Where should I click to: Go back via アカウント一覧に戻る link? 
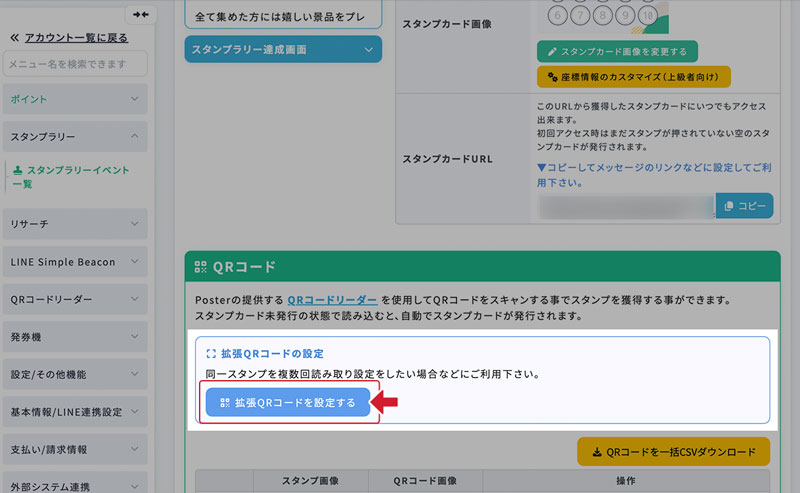(x=68, y=37)
